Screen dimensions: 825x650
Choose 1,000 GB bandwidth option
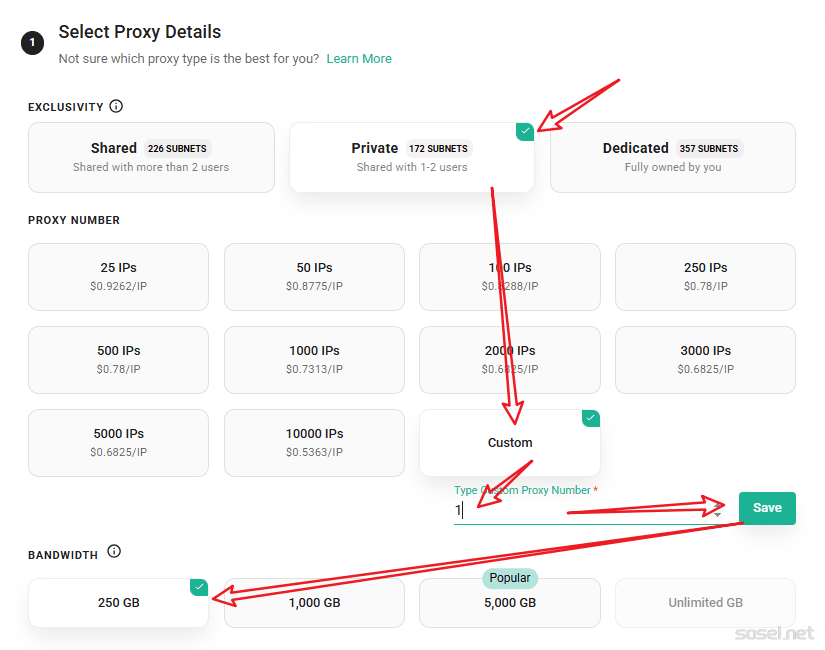pyautogui.click(x=314, y=602)
